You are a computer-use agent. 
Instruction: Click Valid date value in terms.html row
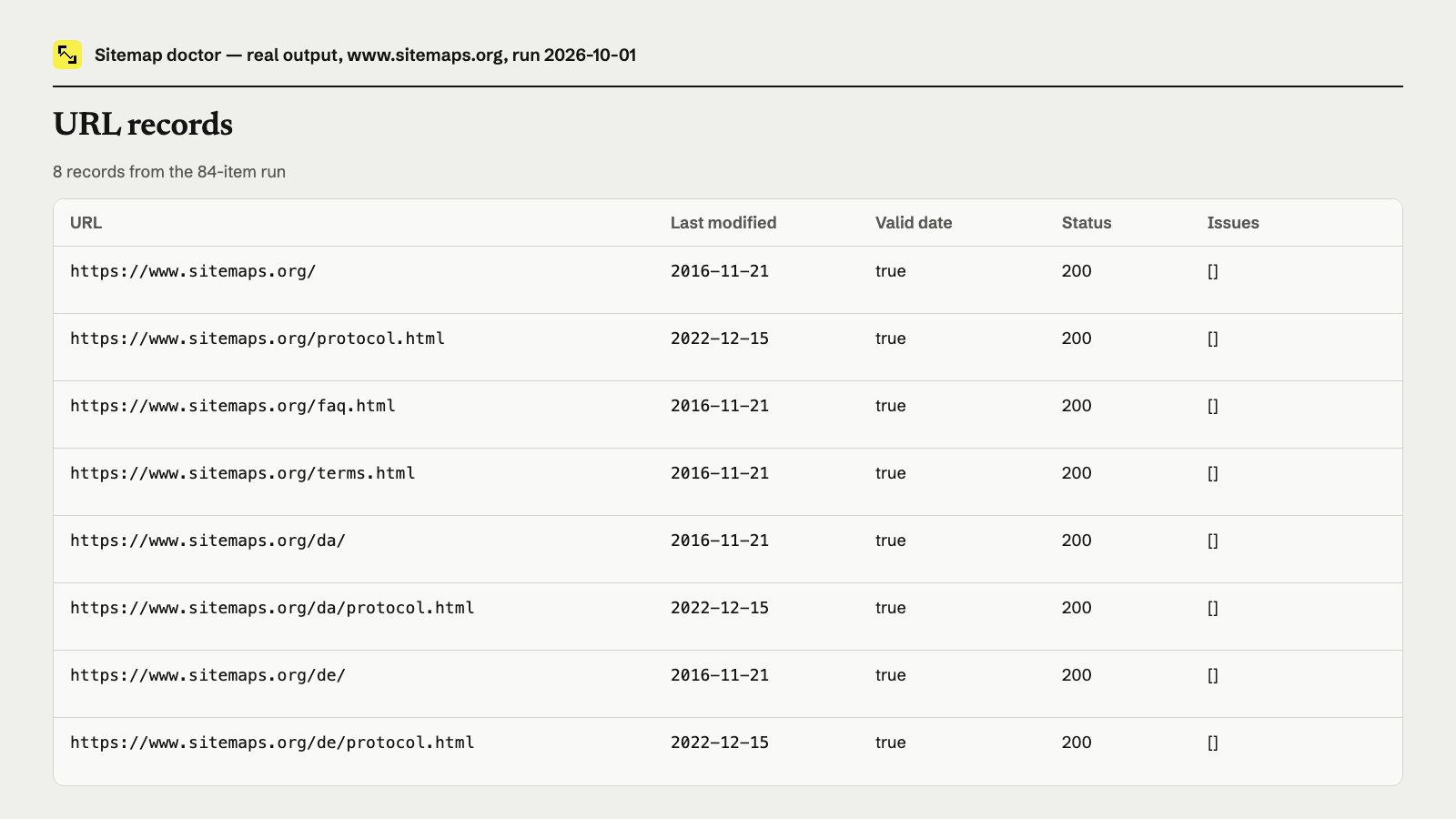(x=891, y=473)
